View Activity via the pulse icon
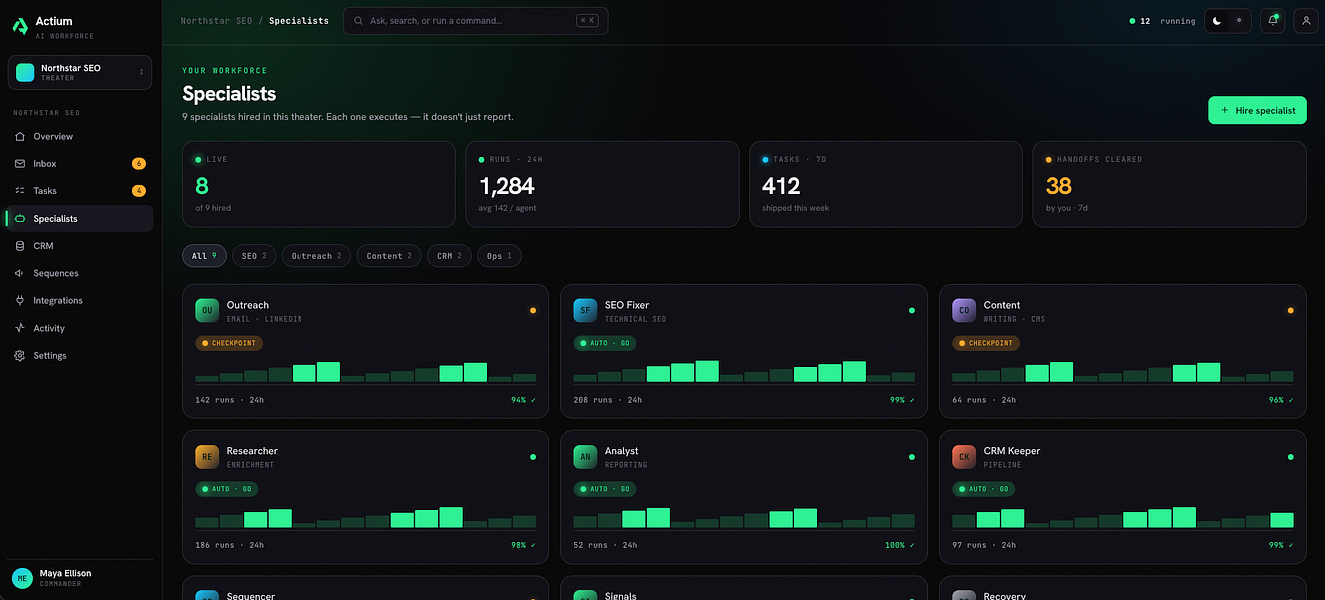The width and height of the screenshot is (1325, 600). tap(20, 328)
